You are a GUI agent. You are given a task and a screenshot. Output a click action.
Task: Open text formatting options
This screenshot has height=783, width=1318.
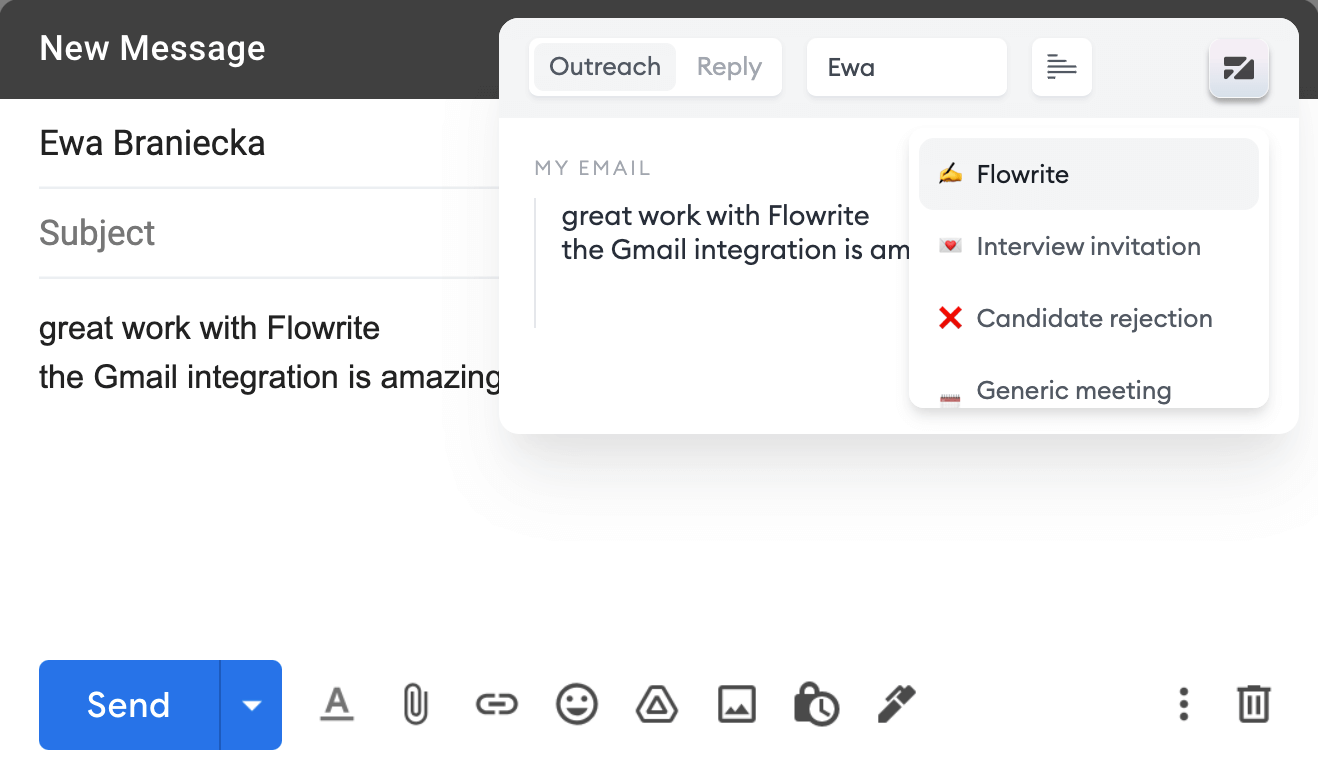(x=337, y=705)
